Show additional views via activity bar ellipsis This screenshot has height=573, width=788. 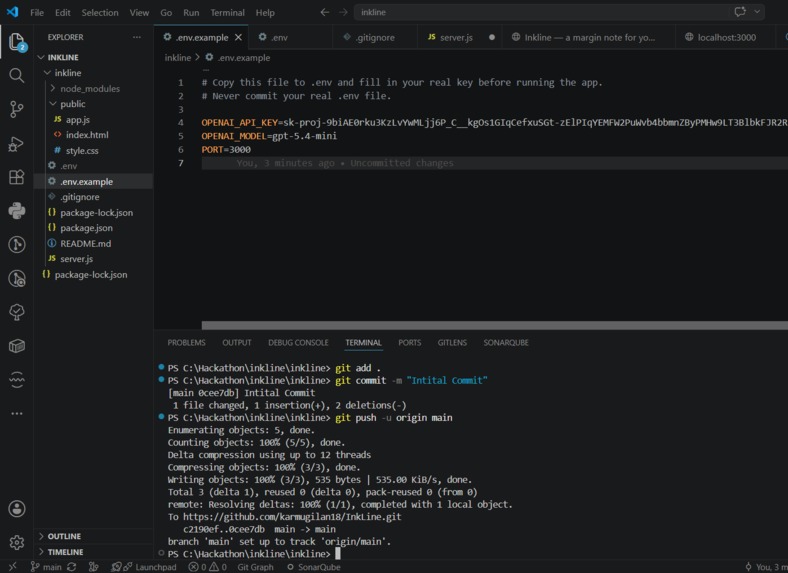pyautogui.click(x=17, y=414)
